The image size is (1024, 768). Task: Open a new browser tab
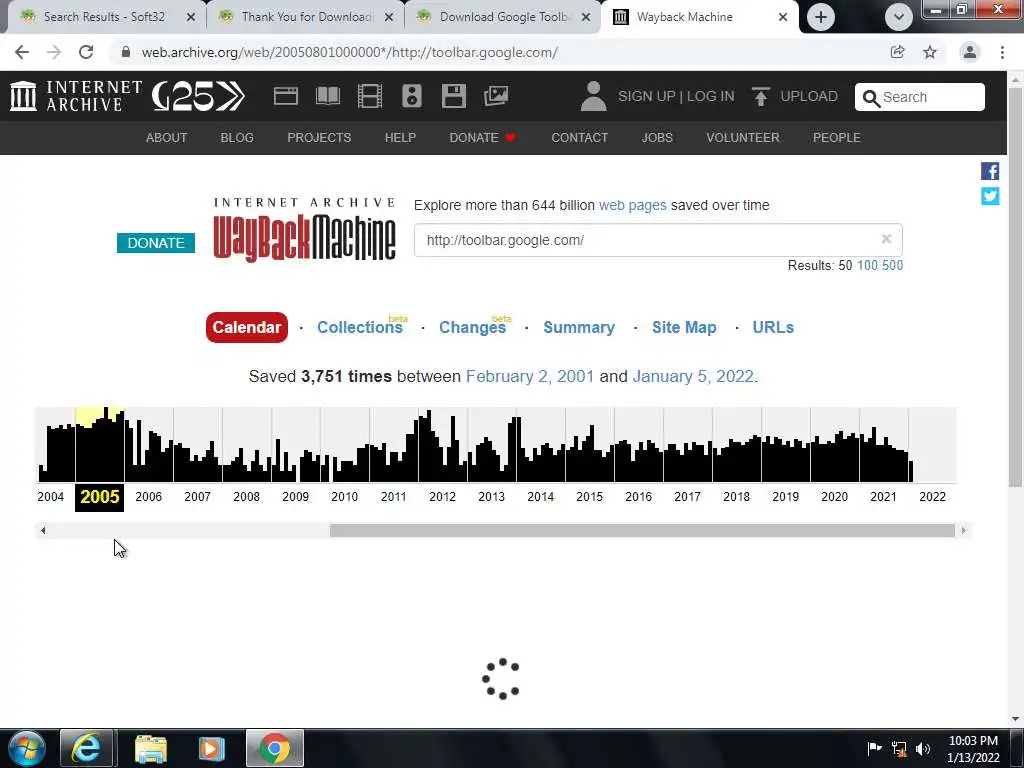coord(821,17)
